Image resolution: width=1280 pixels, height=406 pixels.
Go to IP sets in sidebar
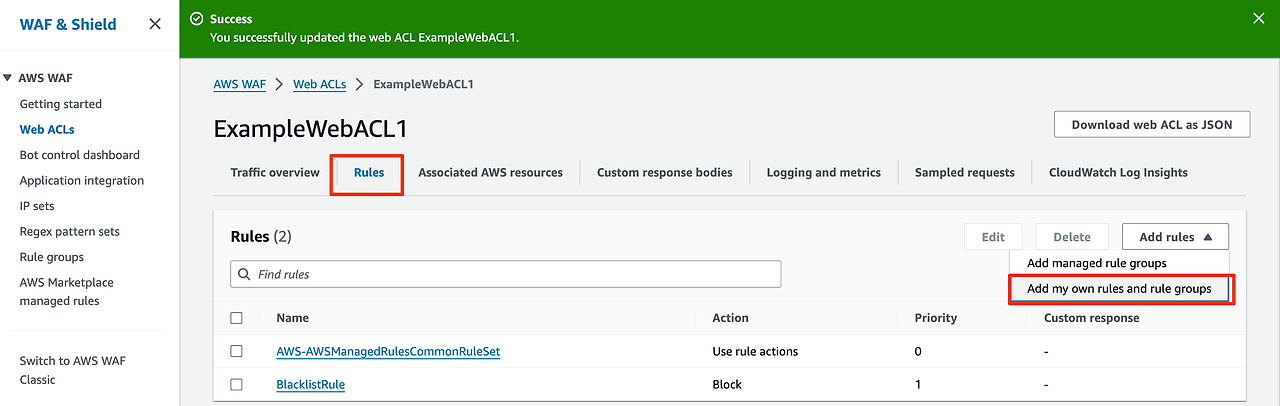pyautogui.click(x=37, y=206)
